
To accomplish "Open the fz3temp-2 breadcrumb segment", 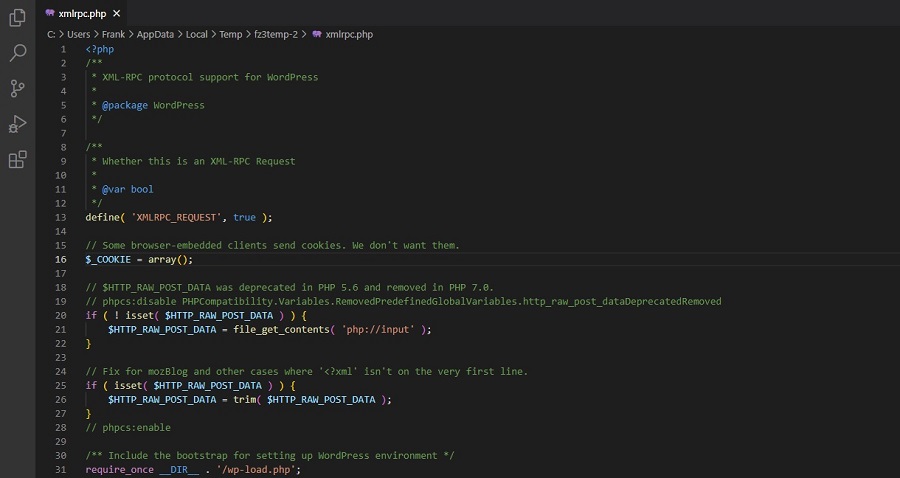I will (276, 34).
